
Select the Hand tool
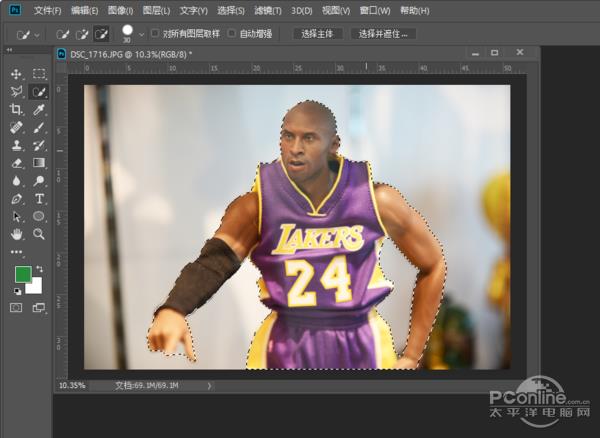(x=16, y=234)
